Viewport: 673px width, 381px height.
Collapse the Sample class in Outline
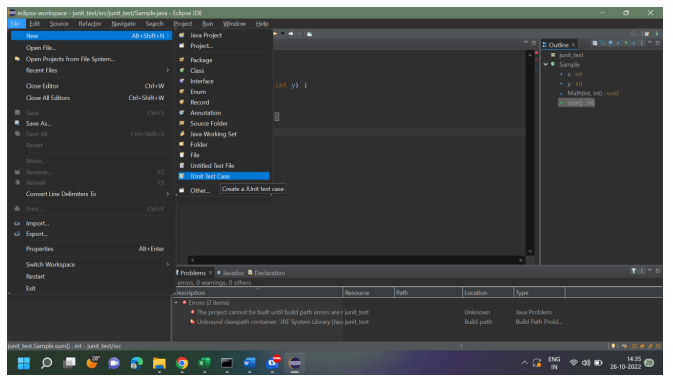[x=546, y=64]
